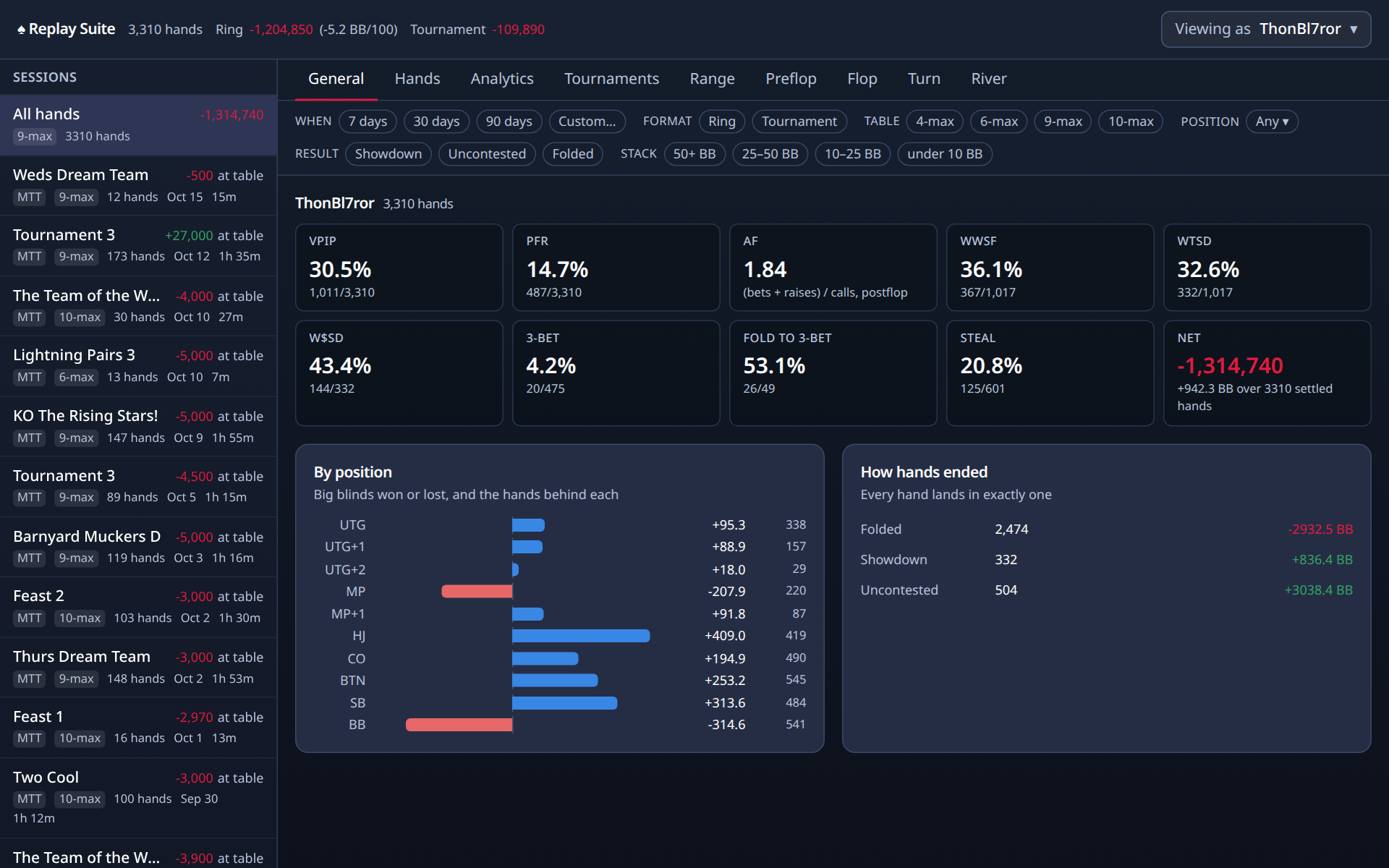Open the Custom... date range filter
The height and width of the screenshot is (868, 1389).
click(x=587, y=122)
